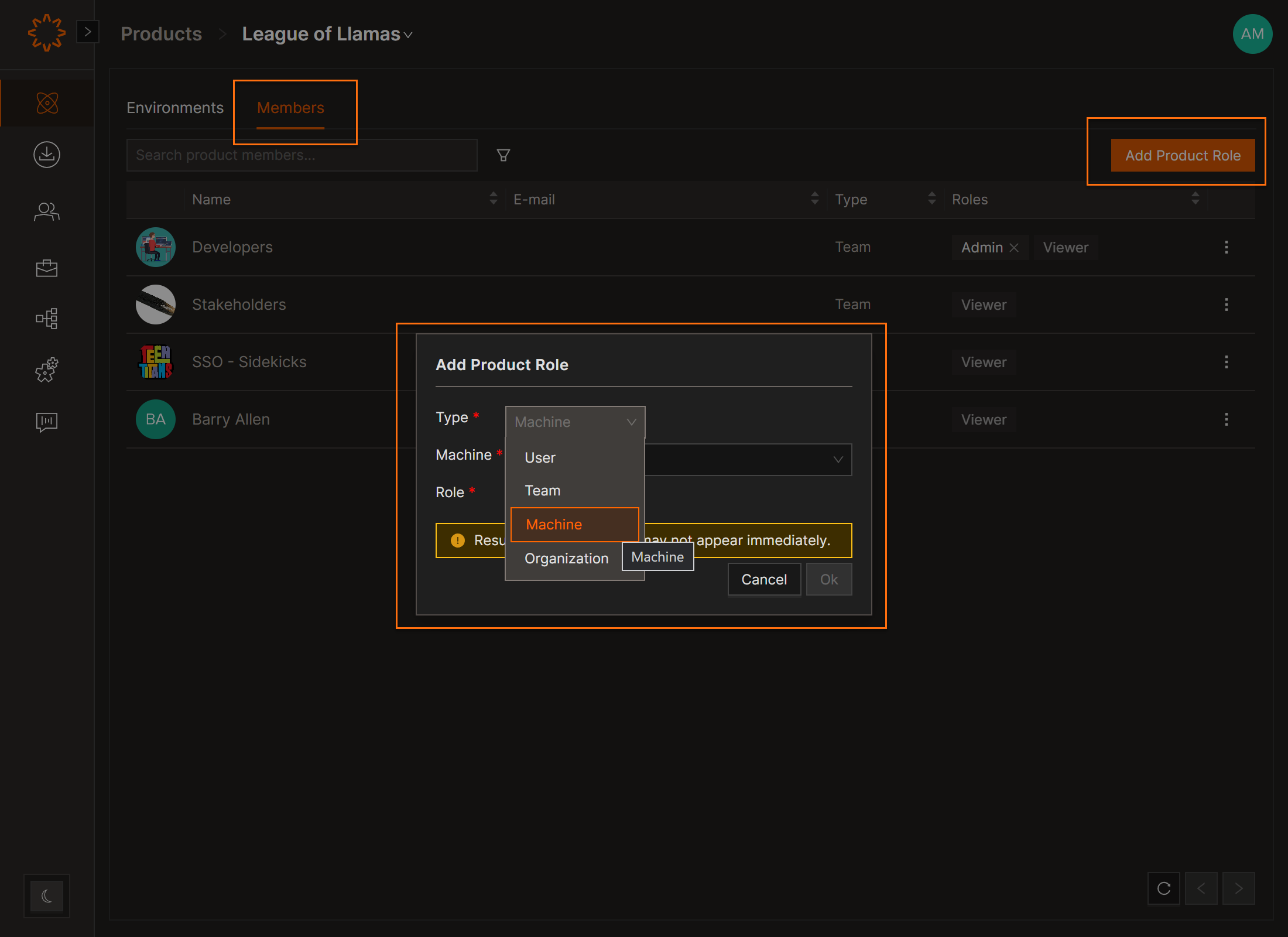Viewport: 1288px width, 937px height.
Task: Open the users and teams sidebar icon
Action: click(47, 211)
